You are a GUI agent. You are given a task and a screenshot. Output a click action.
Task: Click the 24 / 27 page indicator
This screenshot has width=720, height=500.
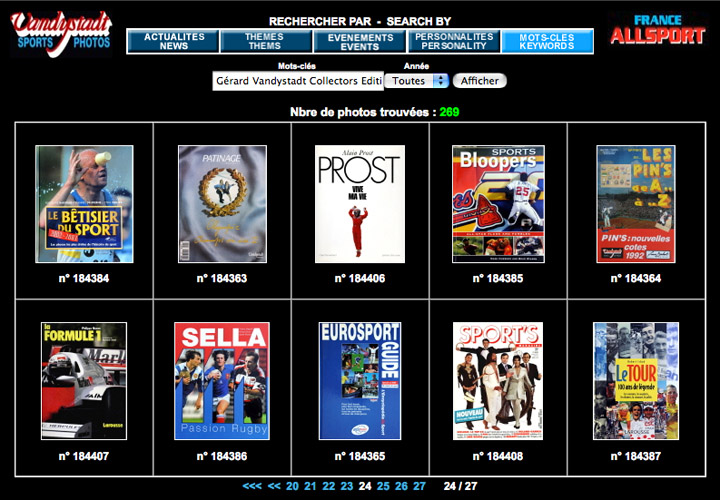point(461,486)
